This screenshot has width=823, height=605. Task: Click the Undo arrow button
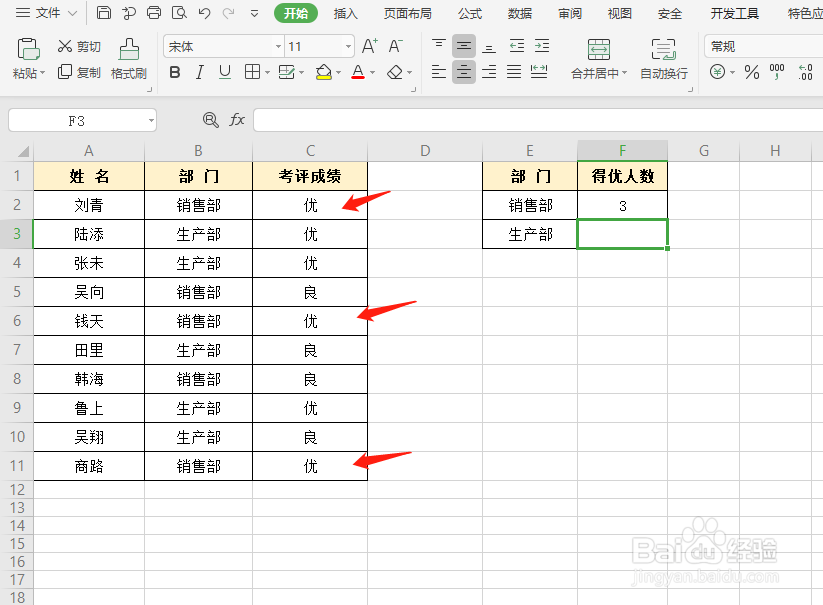tap(203, 13)
